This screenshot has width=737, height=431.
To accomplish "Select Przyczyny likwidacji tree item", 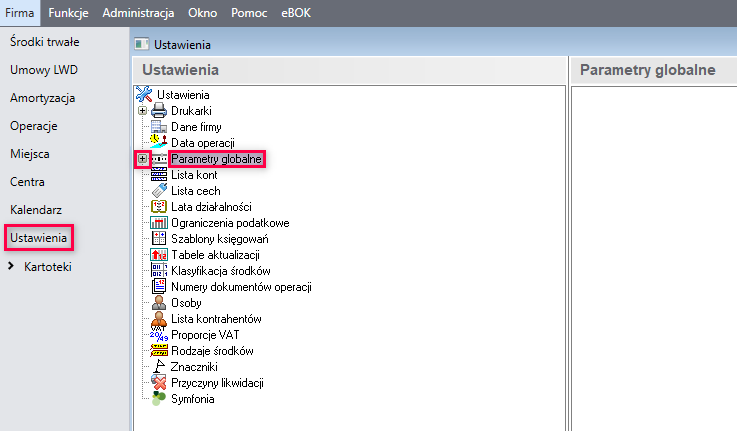I will coord(217,383).
